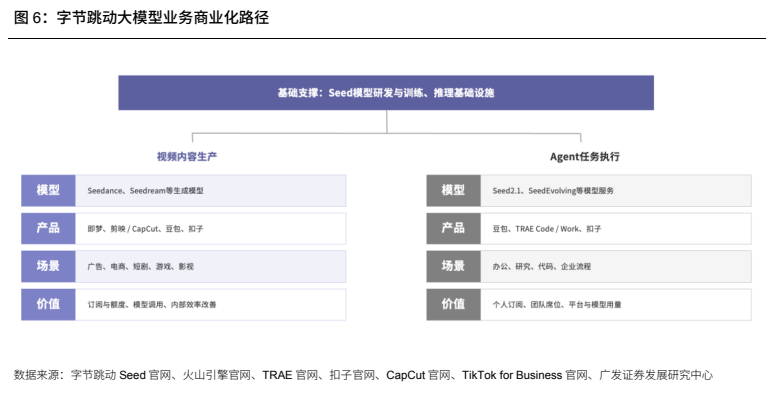
Task: Select the '视频内容生产' heading
Action: pyautogui.click(x=187, y=157)
